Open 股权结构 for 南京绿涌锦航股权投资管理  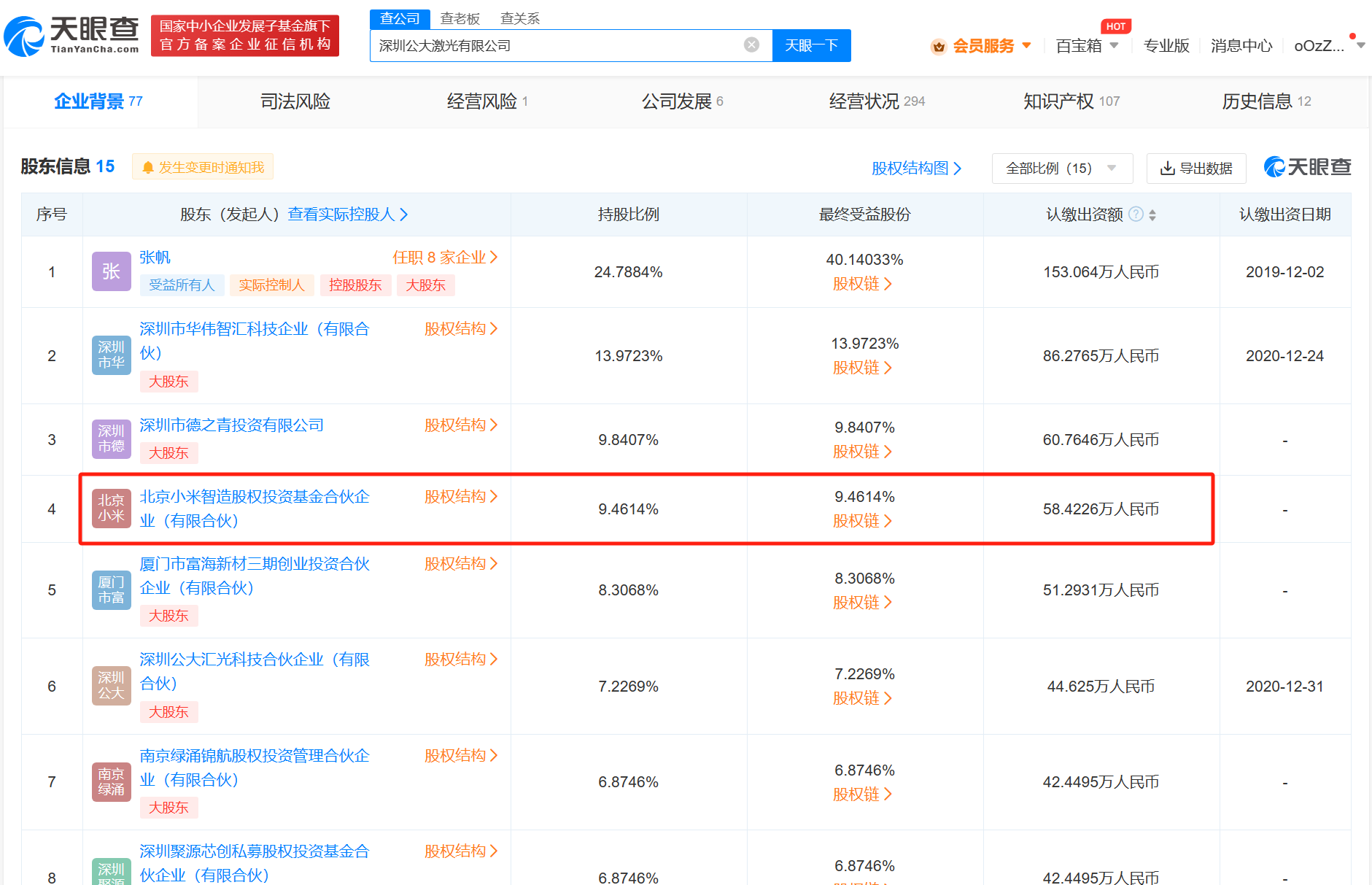(x=460, y=756)
